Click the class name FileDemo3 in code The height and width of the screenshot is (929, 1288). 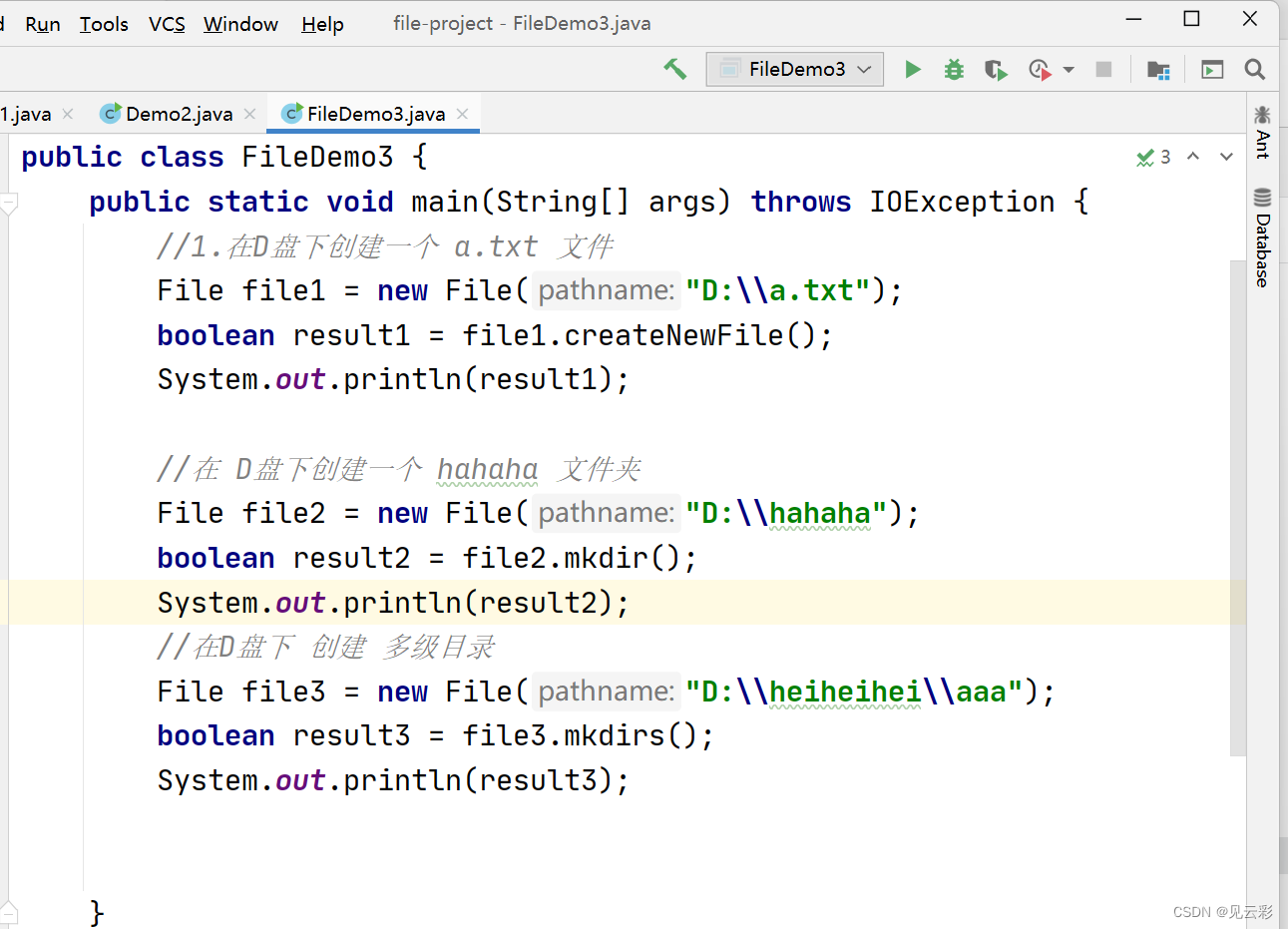[x=317, y=157]
